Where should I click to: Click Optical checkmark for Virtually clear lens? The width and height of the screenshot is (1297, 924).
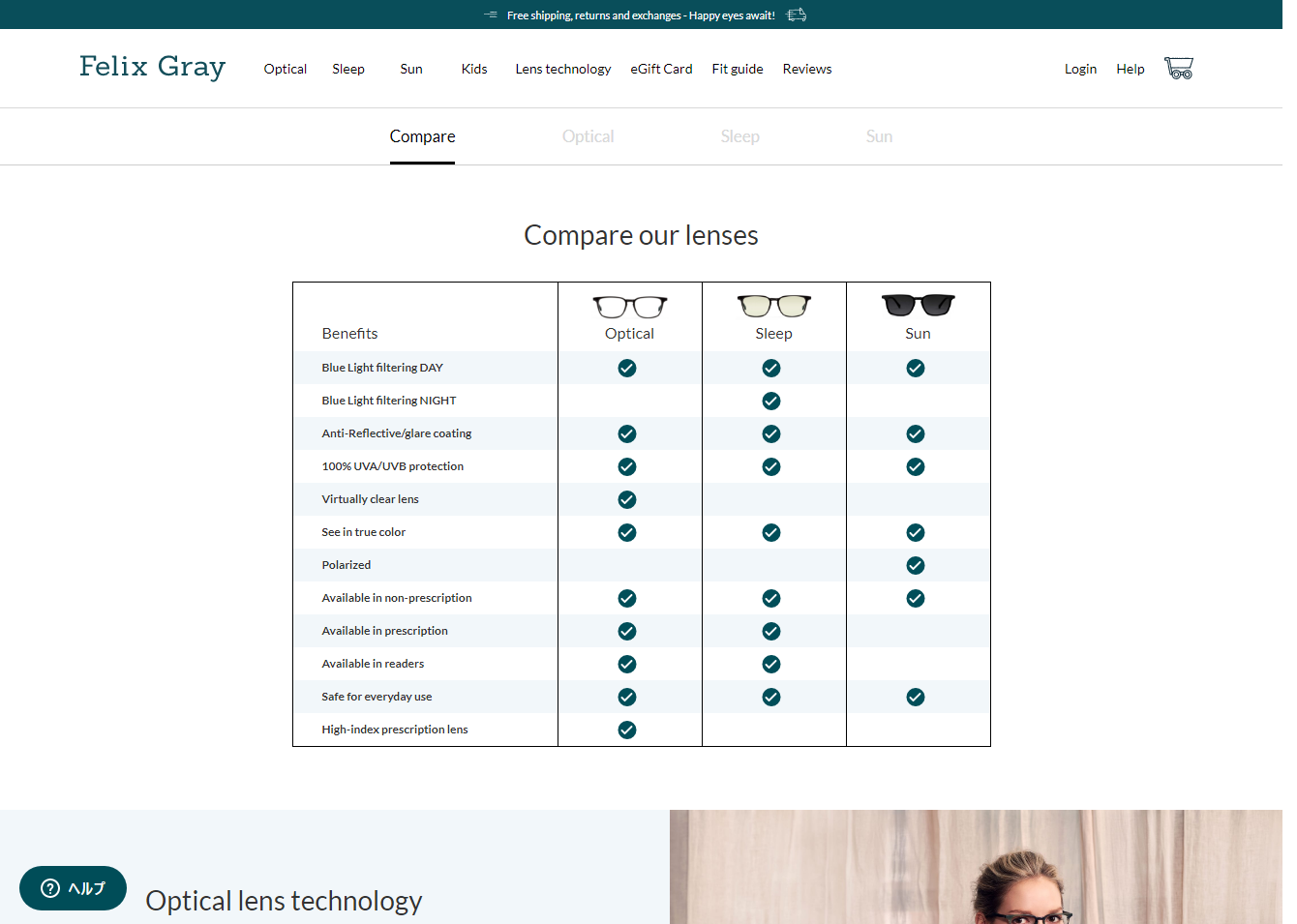[x=627, y=499]
